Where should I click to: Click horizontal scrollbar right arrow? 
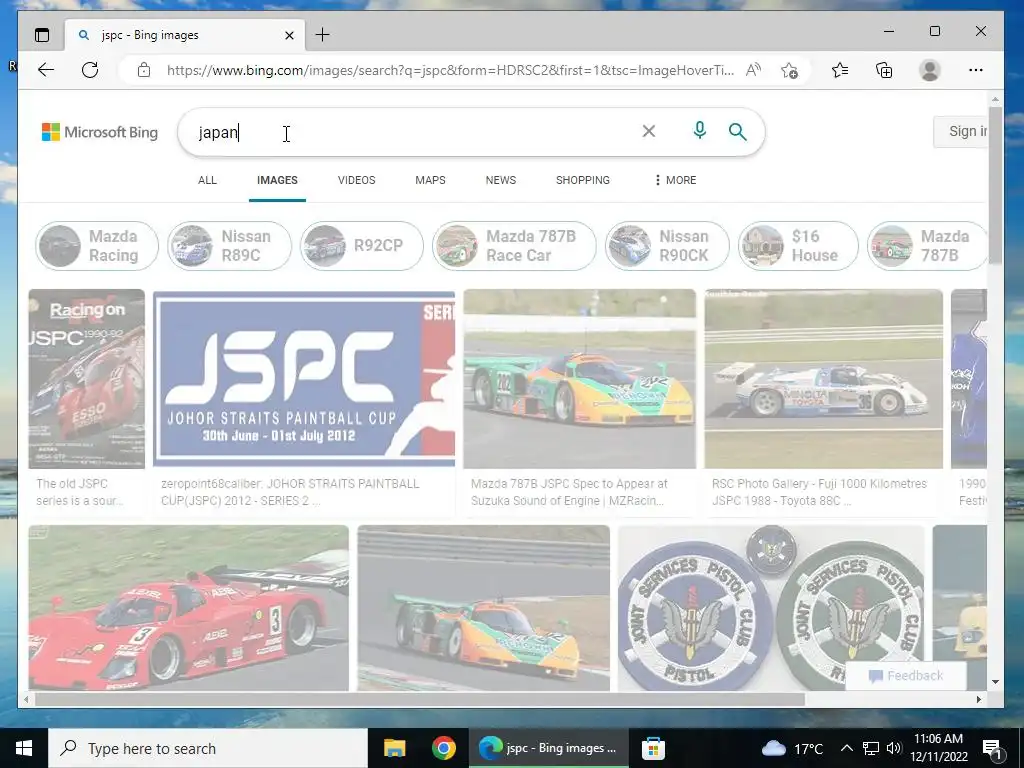(x=979, y=699)
